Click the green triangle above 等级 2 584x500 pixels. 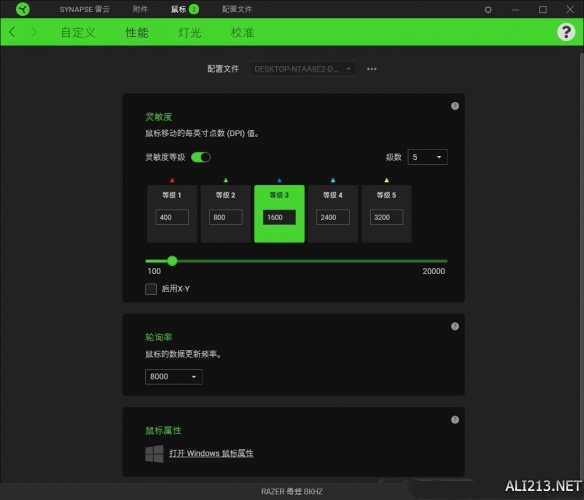point(226,180)
